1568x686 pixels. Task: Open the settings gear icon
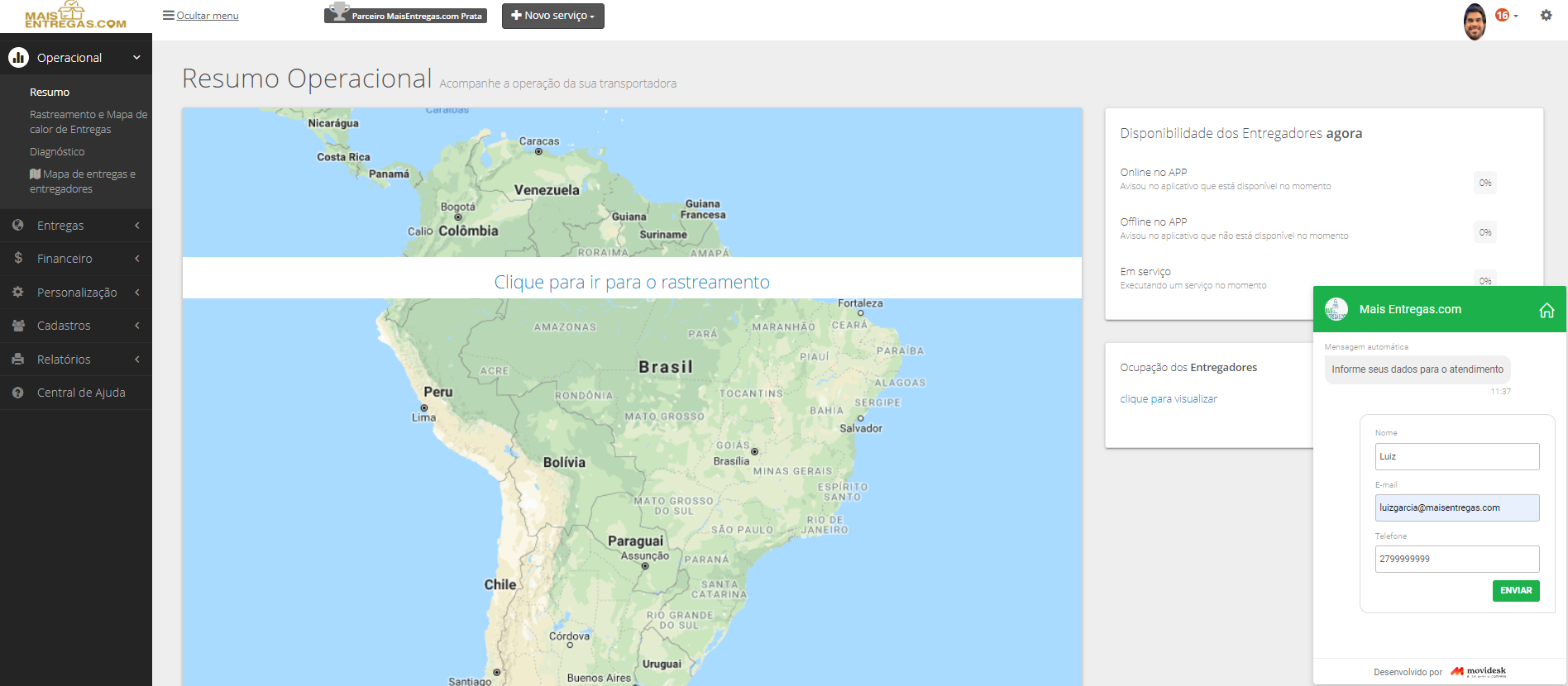click(1546, 15)
